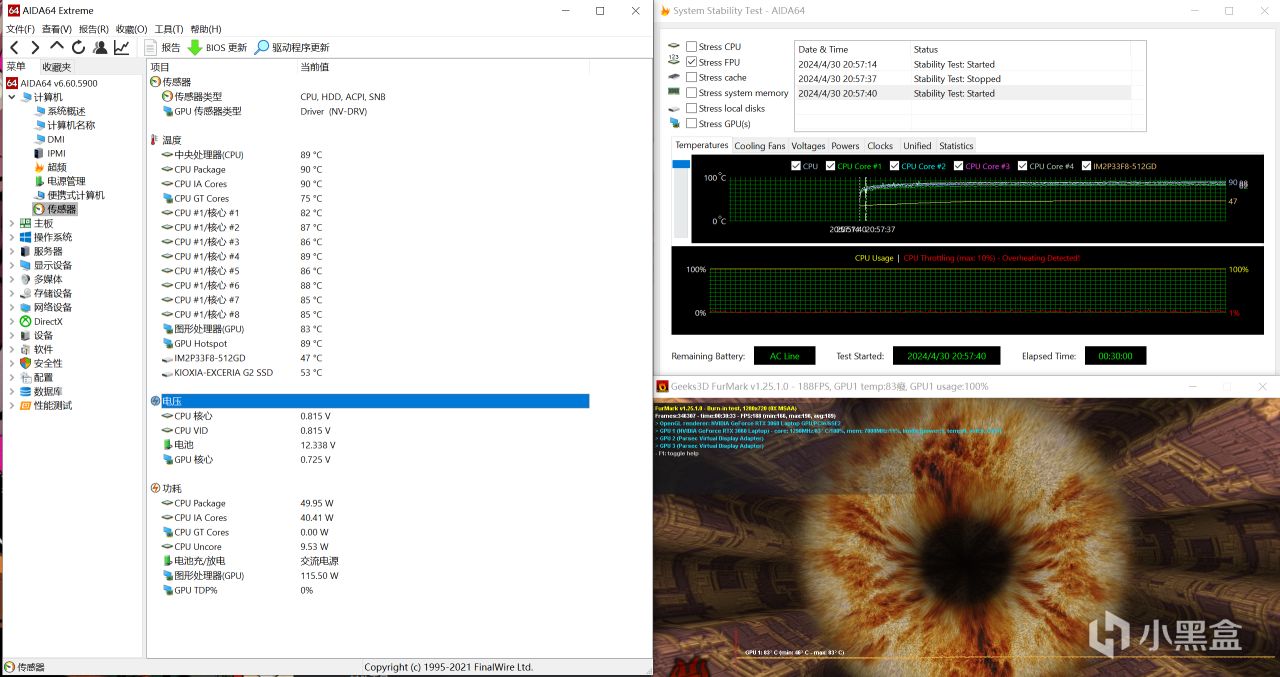Enable the Stress CPU checkbox
This screenshot has height=677, width=1280.
(691, 47)
